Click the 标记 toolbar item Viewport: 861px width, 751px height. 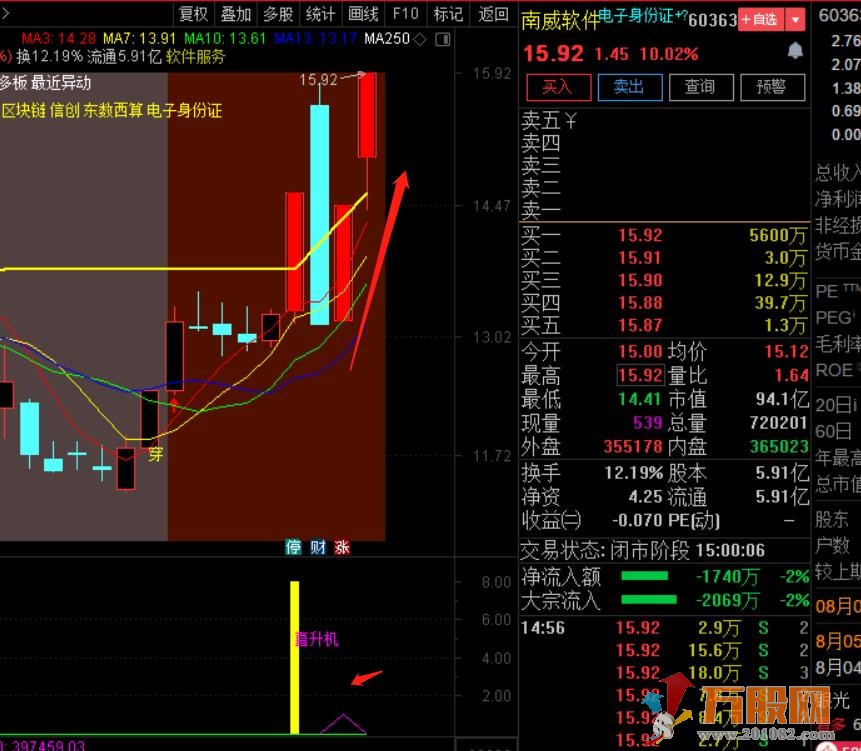pos(448,14)
